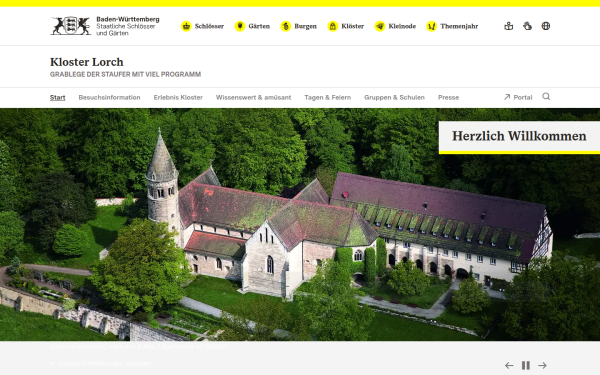Open Gärten via the yellow garden icon
600x375 pixels.
click(240, 26)
